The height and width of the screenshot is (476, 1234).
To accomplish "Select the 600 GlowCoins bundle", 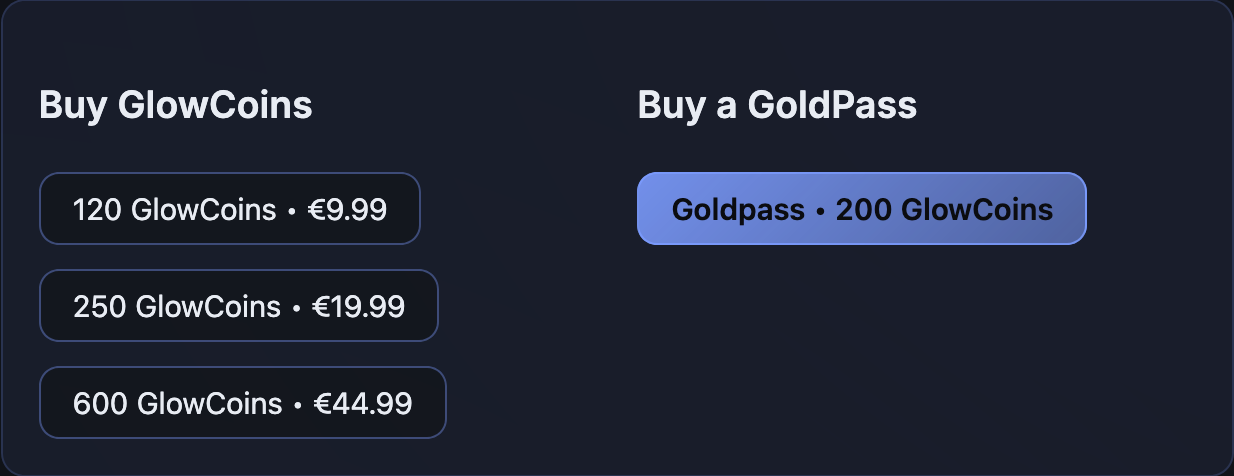I will [242, 403].
